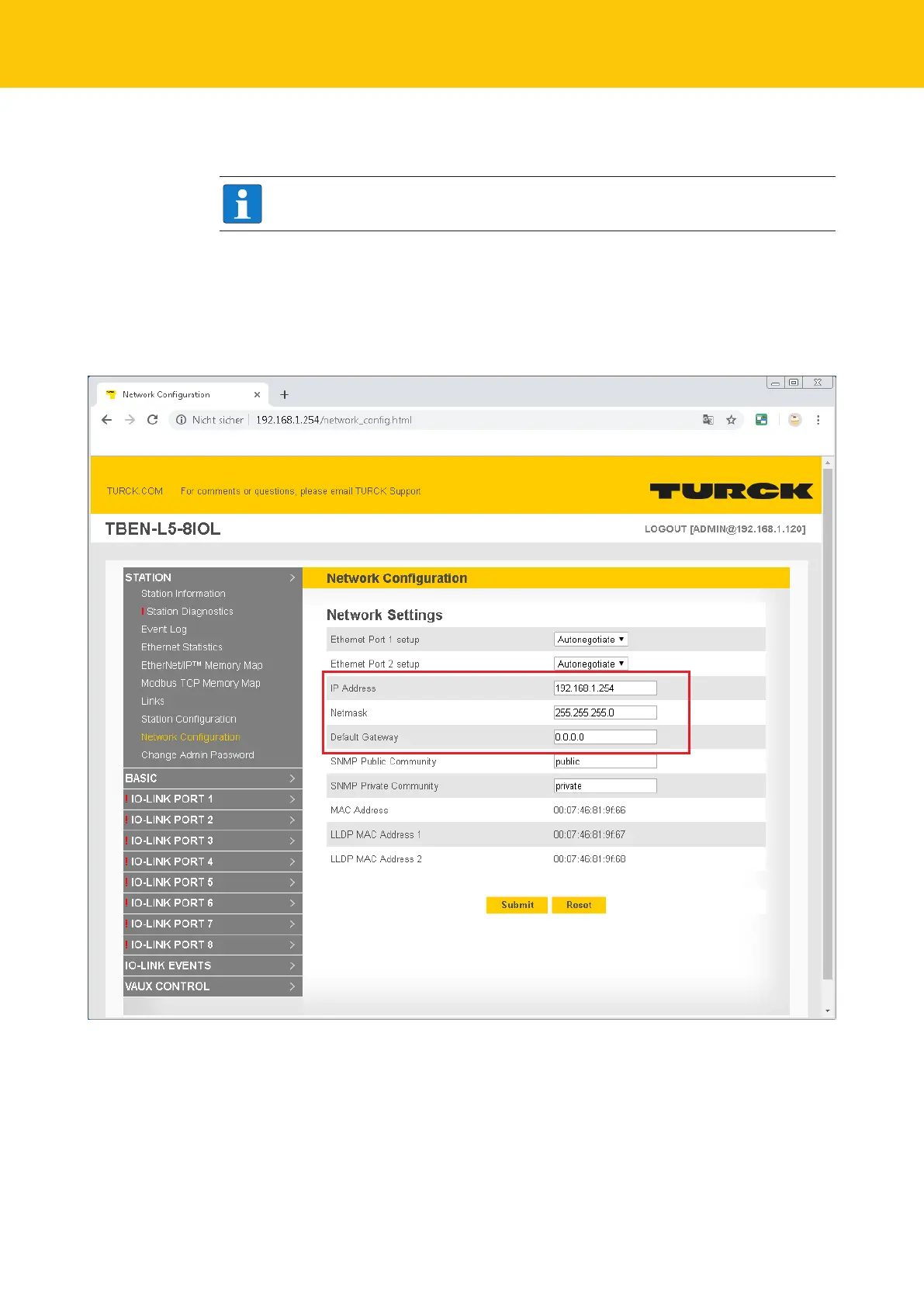Expand the IO-LINK PORT 6 section

(213, 903)
